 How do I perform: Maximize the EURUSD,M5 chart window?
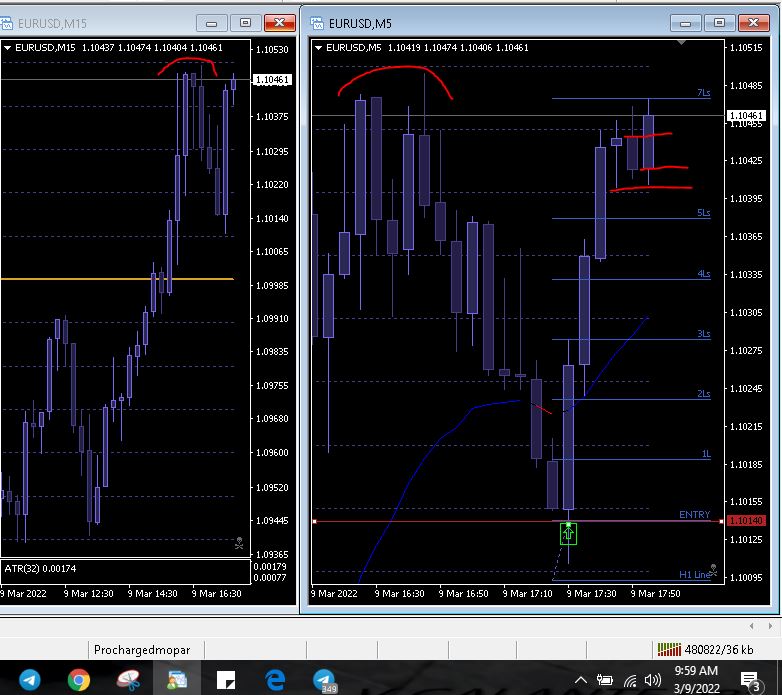(719, 23)
